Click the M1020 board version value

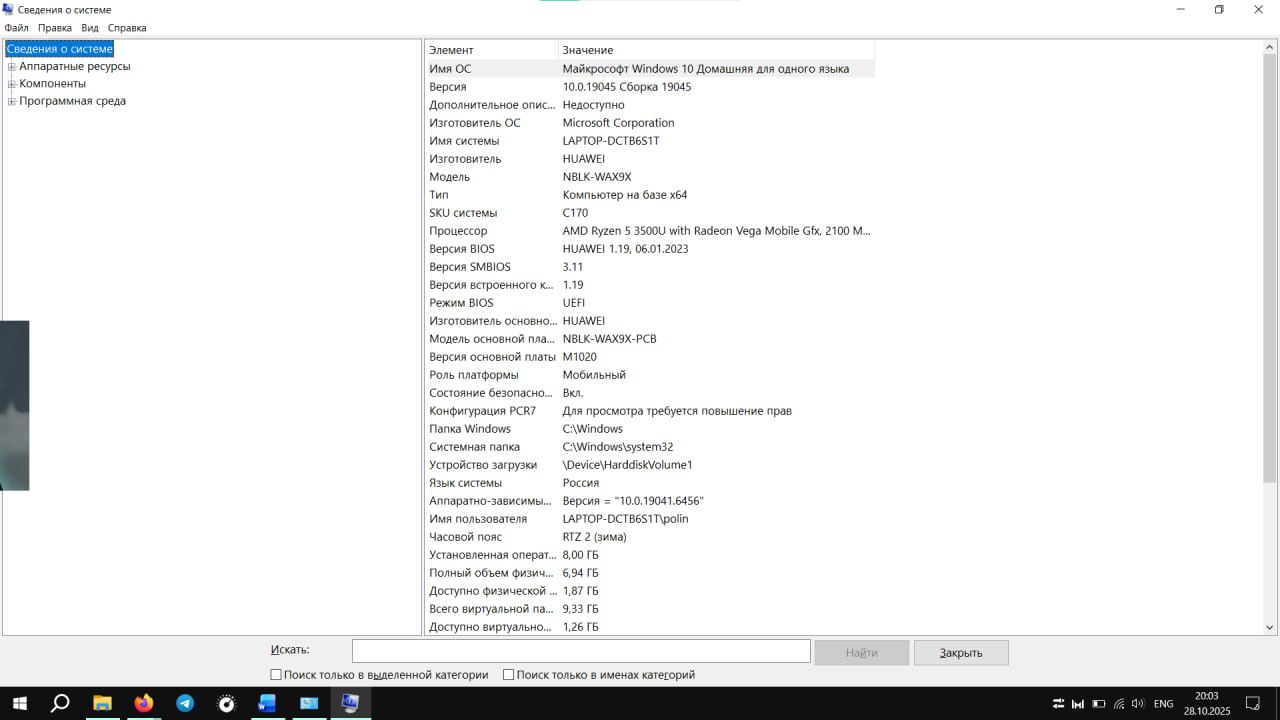[x=580, y=357]
